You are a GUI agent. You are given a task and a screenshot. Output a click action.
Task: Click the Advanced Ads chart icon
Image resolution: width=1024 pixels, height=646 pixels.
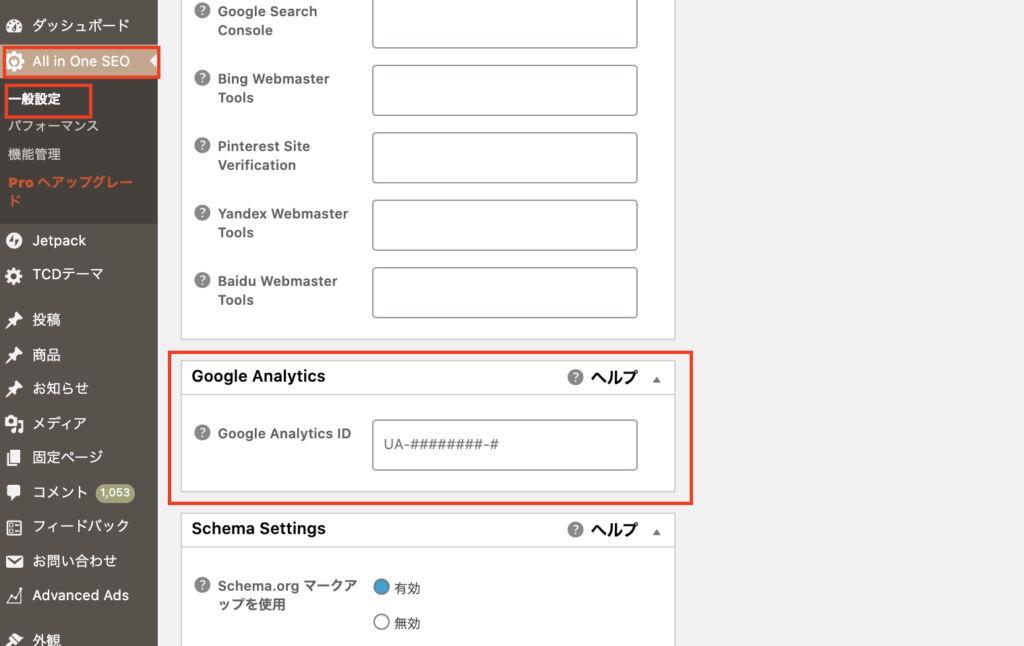click(x=14, y=596)
